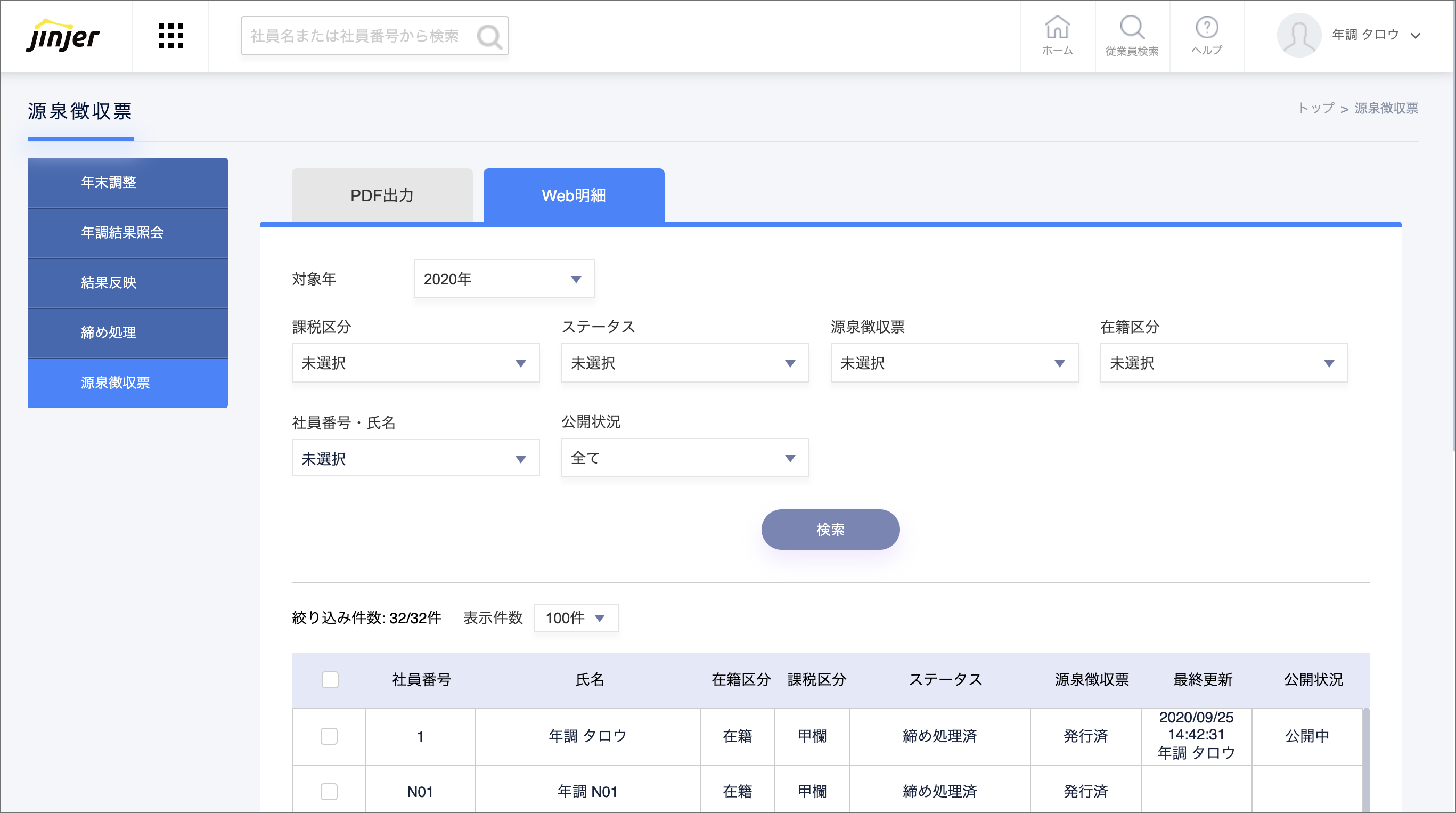Click the user avatar icon
This screenshot has width=1456, height=813.
(1298, 35)
